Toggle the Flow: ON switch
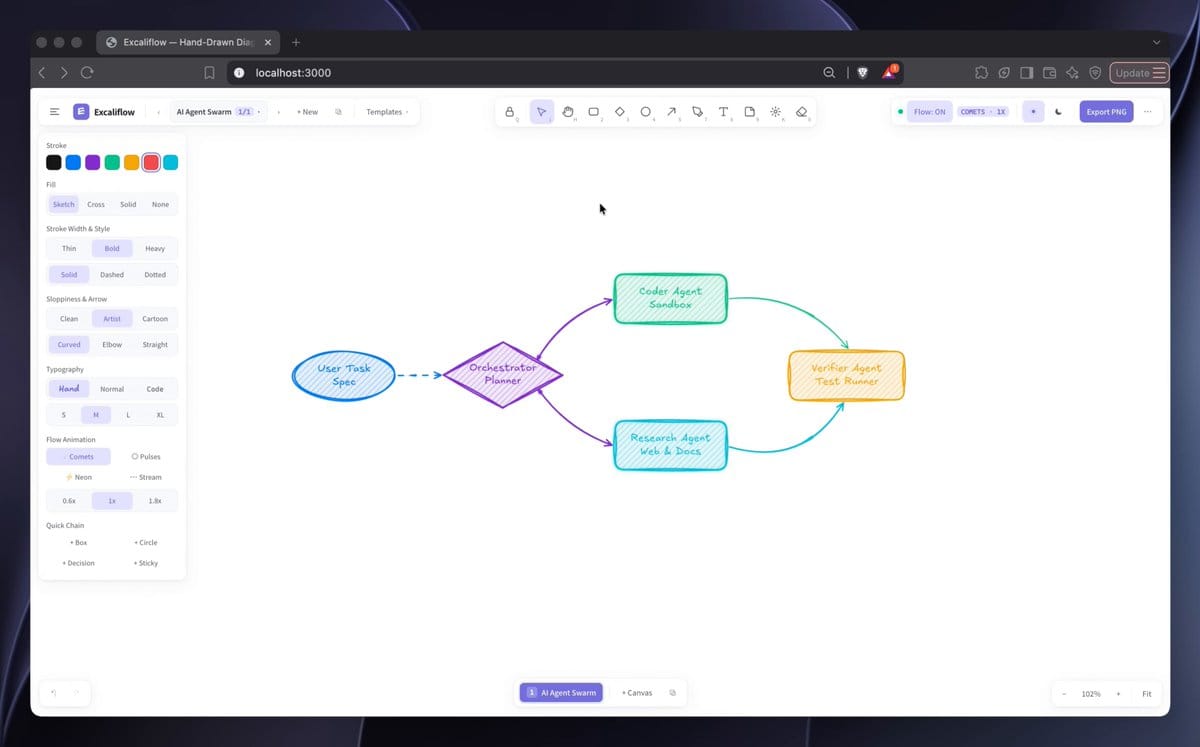Screen dimensions: 1200x747 click(929, 112)
